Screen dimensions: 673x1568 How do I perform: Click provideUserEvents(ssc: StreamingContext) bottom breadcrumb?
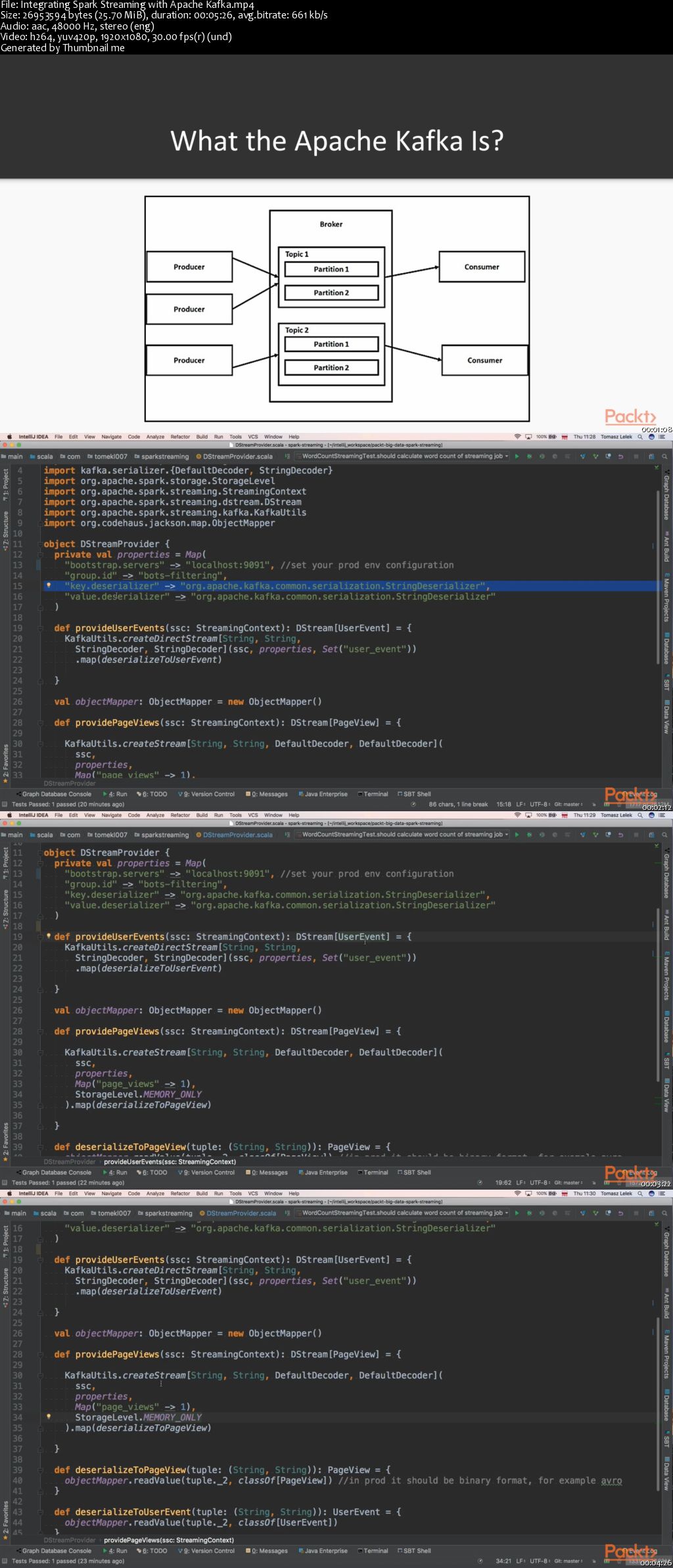tap(170, 1161)
